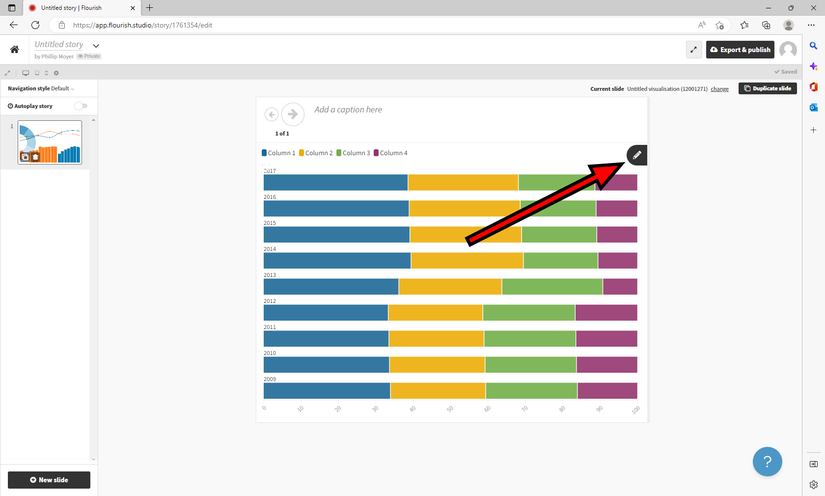Viewport: 825px width, 496px height.
Task: Go to the Flourish home icon
Action: 15,49
